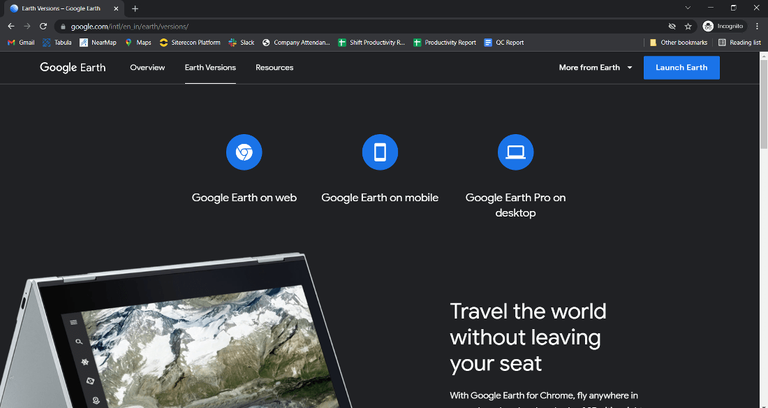Open a new tab with the plus button
This screenshot has width=768, height=408.
[135, 8]
